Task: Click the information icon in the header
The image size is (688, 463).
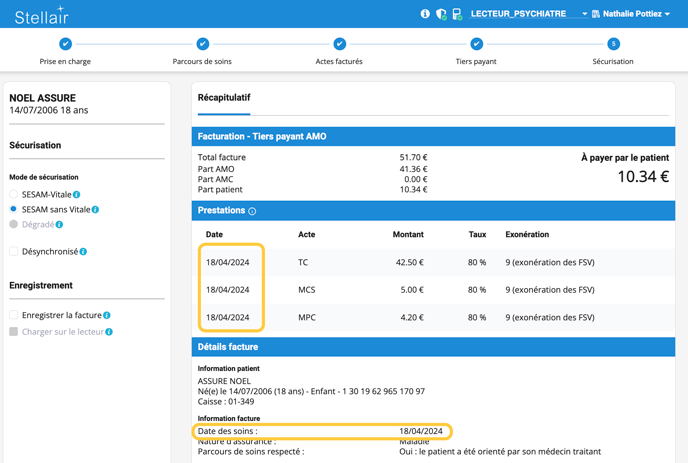Action: 425,14
